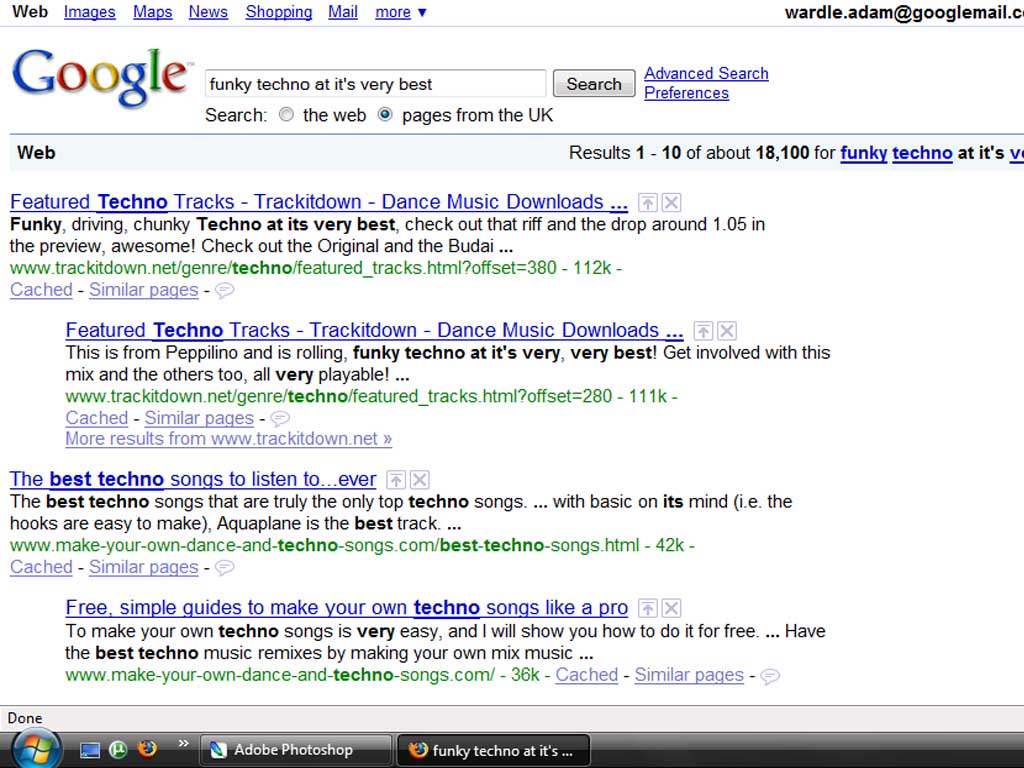Click comment bubble under first Trackitdown result
This screenshot has width=1024, height=768.
225,290
